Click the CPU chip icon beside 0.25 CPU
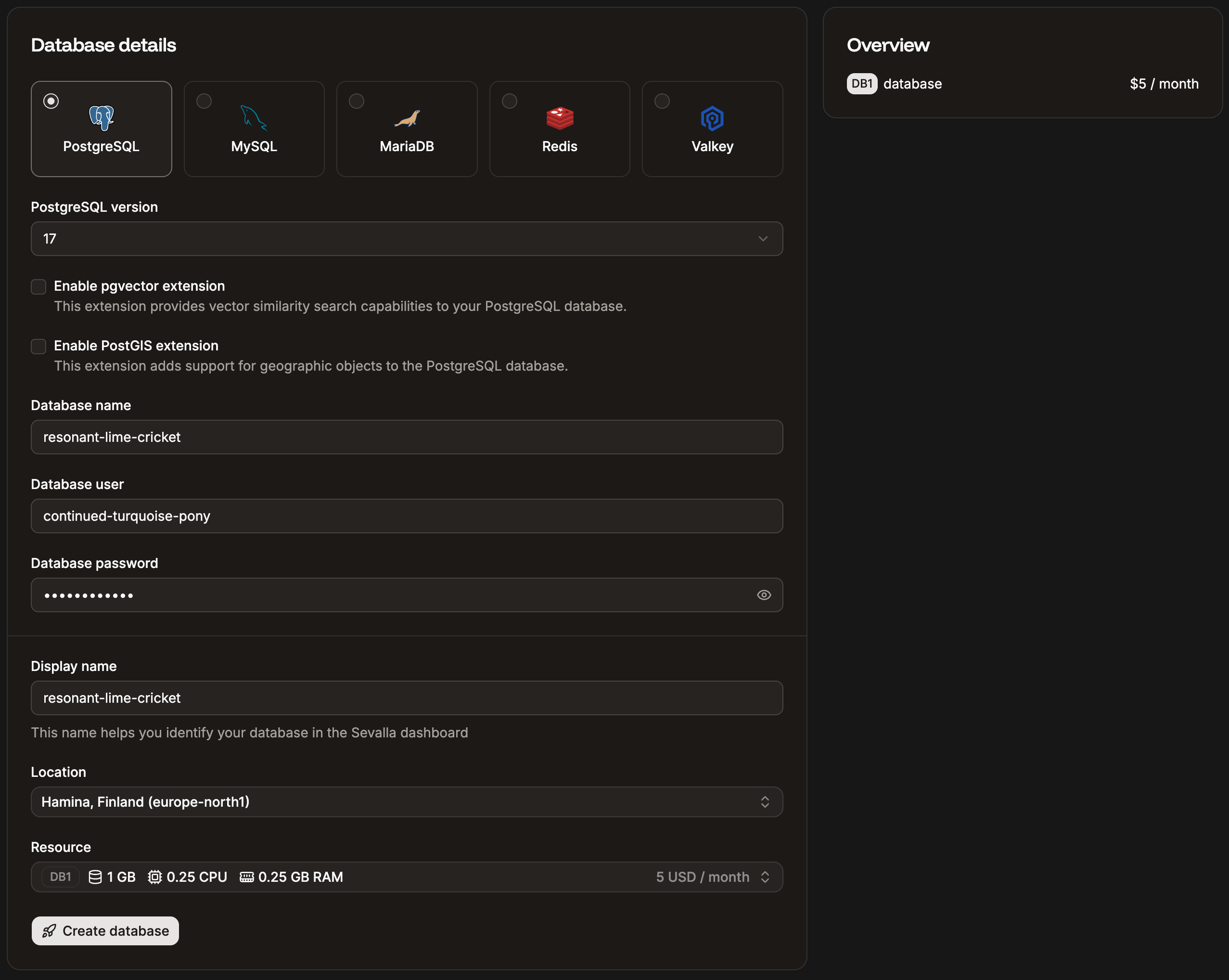The image size is (1229, 980). pyautogui.click(x=154, y=877)
